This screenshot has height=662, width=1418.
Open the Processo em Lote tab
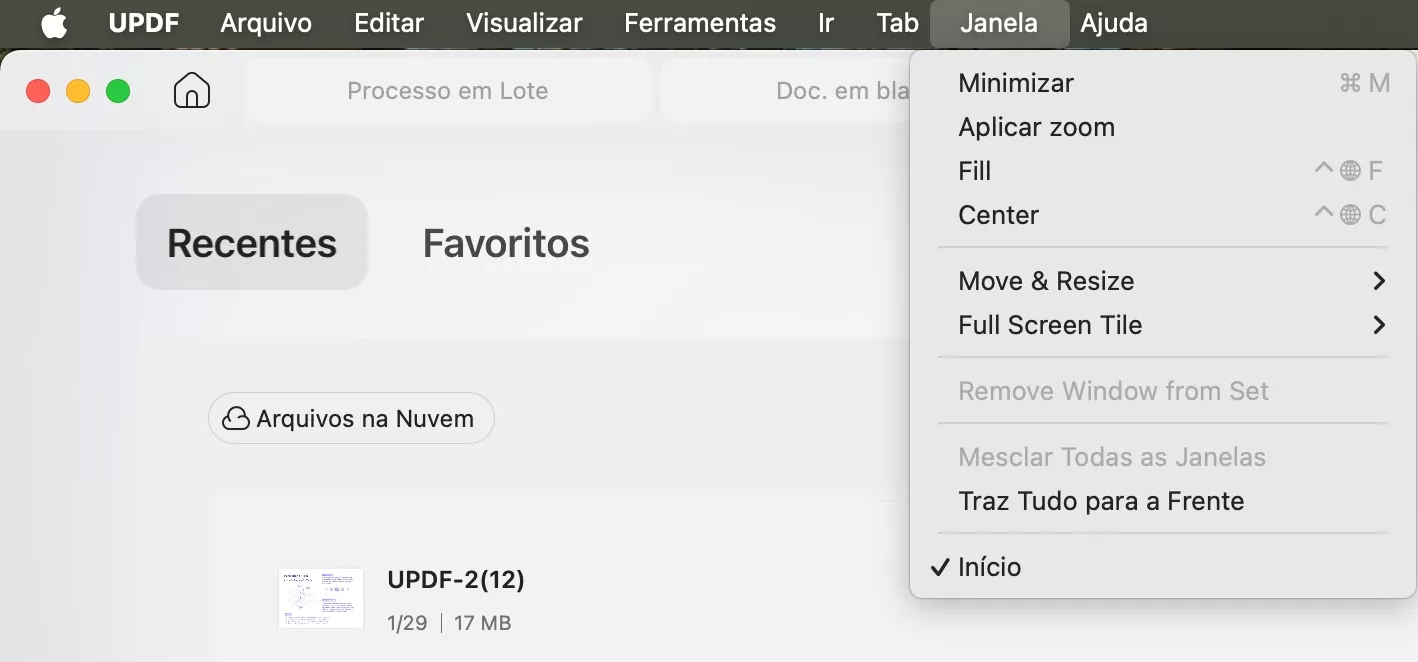point(448,91)
